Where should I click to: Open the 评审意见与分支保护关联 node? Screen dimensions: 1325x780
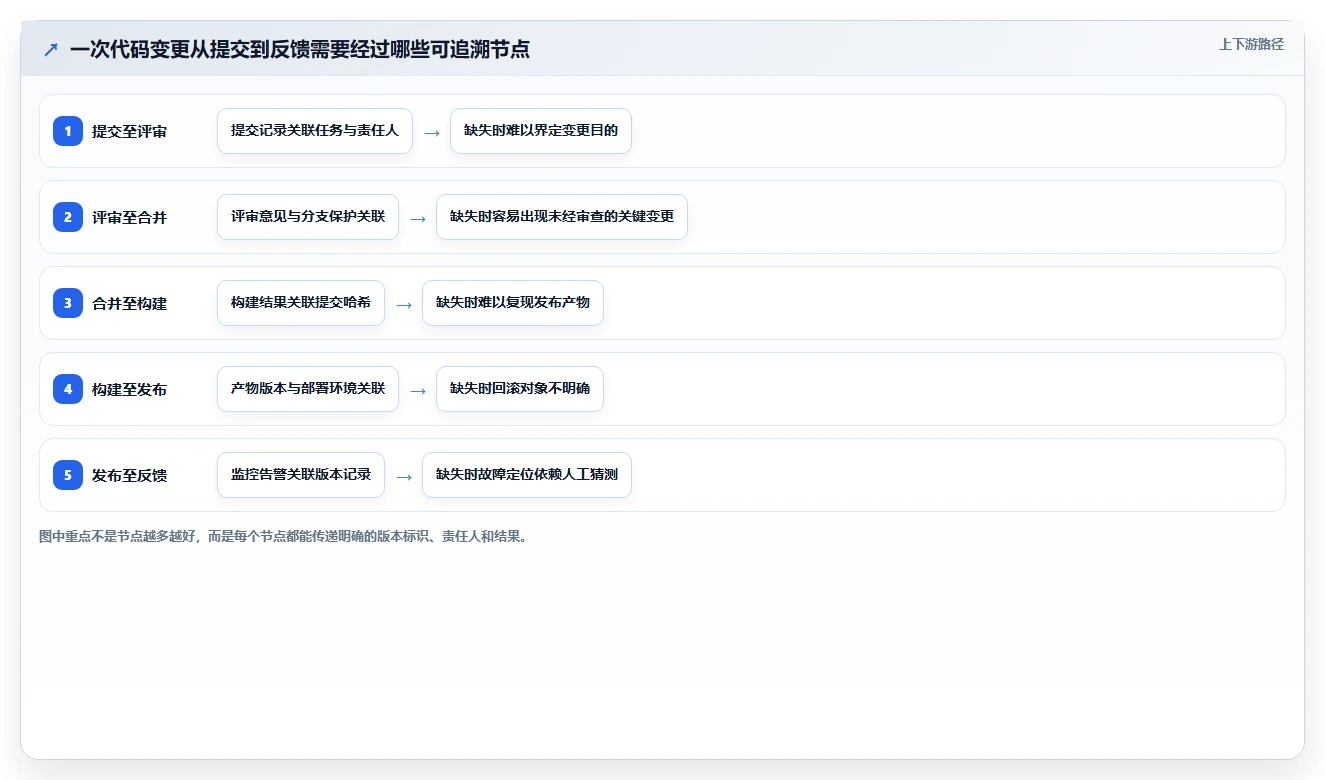point(308,217)
